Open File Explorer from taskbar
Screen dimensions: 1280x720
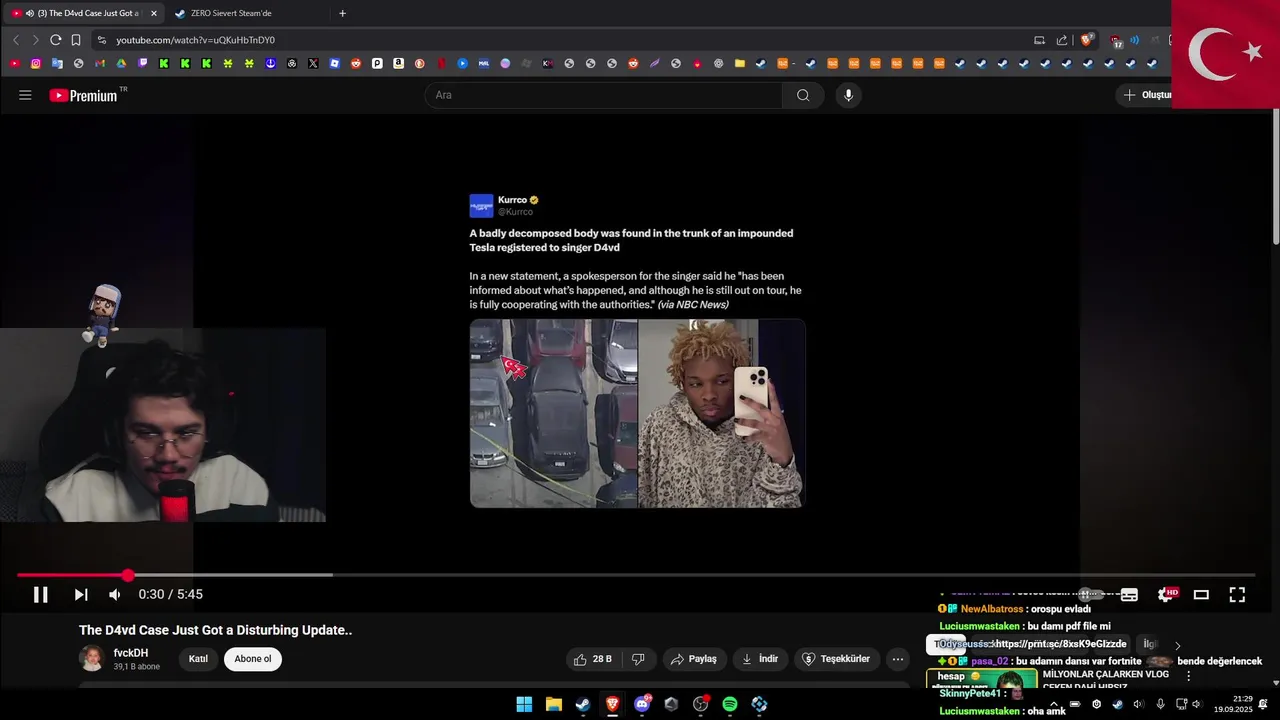point(553,704)
